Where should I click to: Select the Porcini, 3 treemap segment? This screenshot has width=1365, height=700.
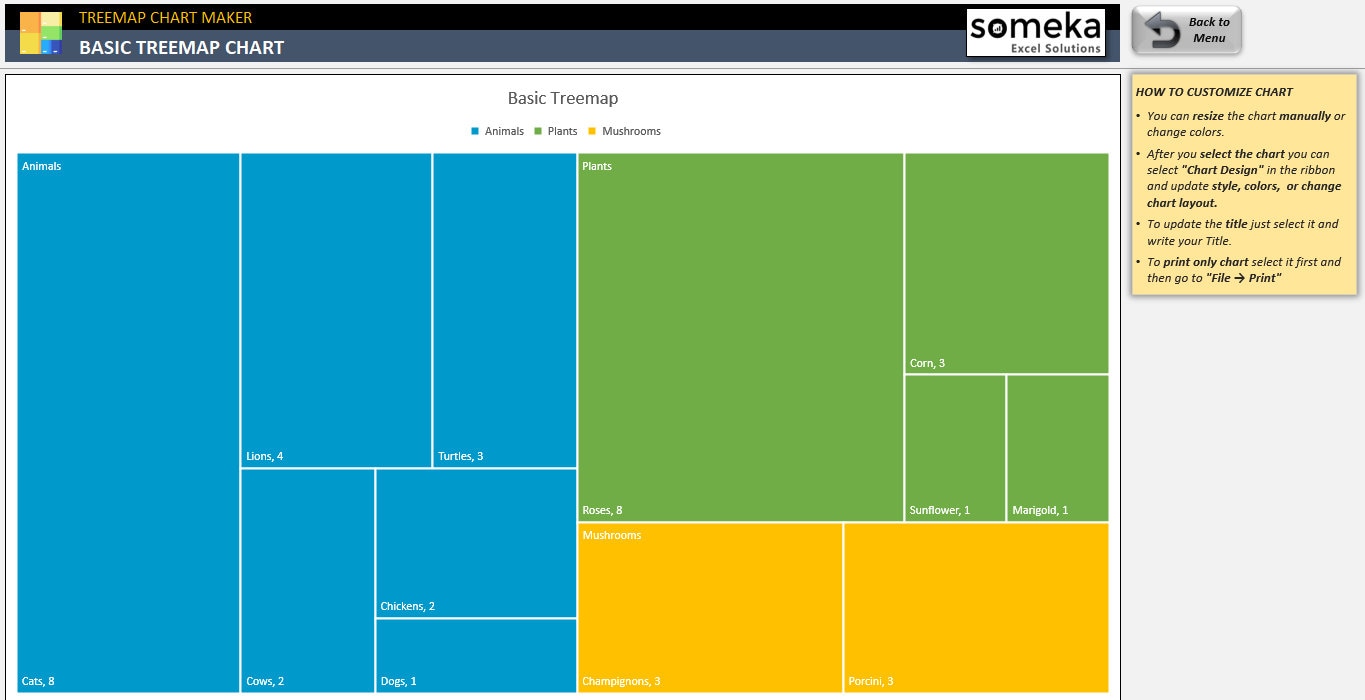[975, 605]
